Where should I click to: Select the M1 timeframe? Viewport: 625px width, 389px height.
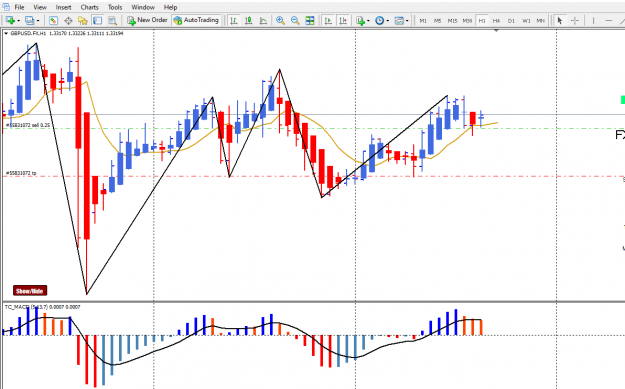[x=423, y=20]
